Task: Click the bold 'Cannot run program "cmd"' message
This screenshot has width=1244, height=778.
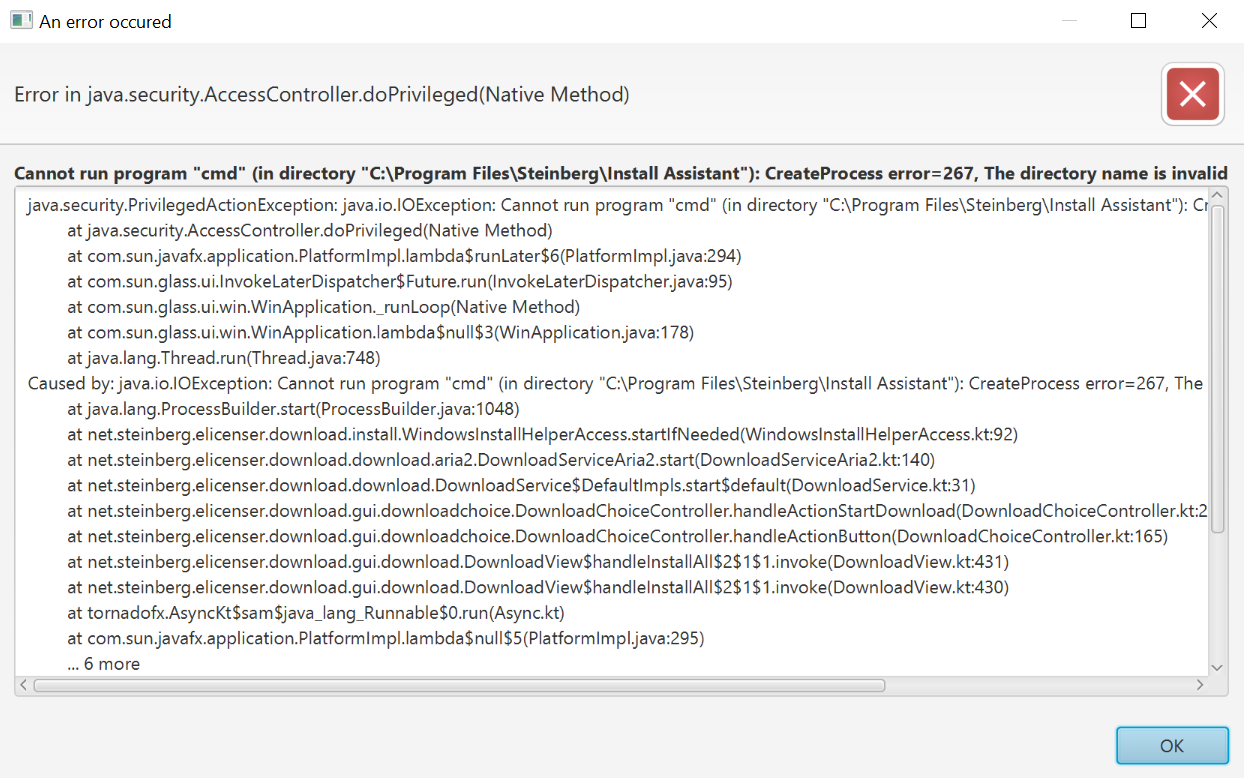Action: pos(621,174)
